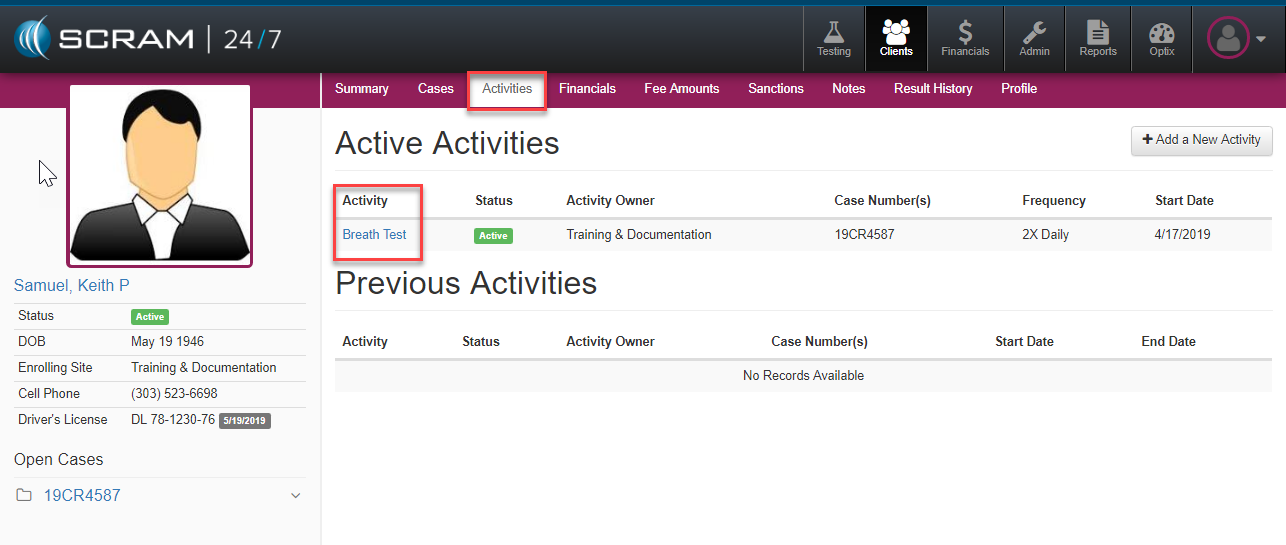Select the Fee Amounts tab
This screenshot has width=1286, height=545.
(681, 89)
